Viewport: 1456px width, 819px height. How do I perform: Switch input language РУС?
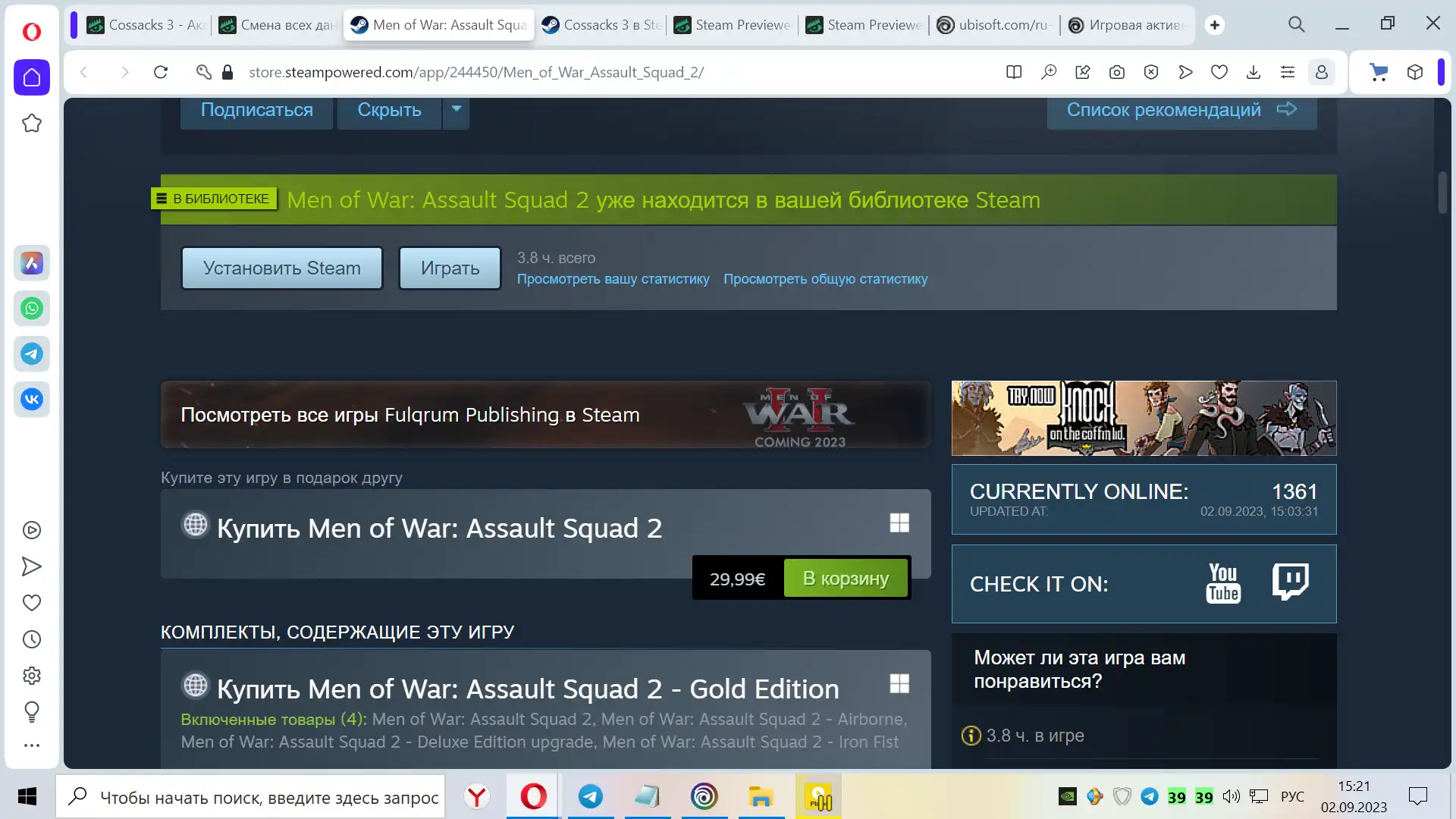(x=1292, y=796)
